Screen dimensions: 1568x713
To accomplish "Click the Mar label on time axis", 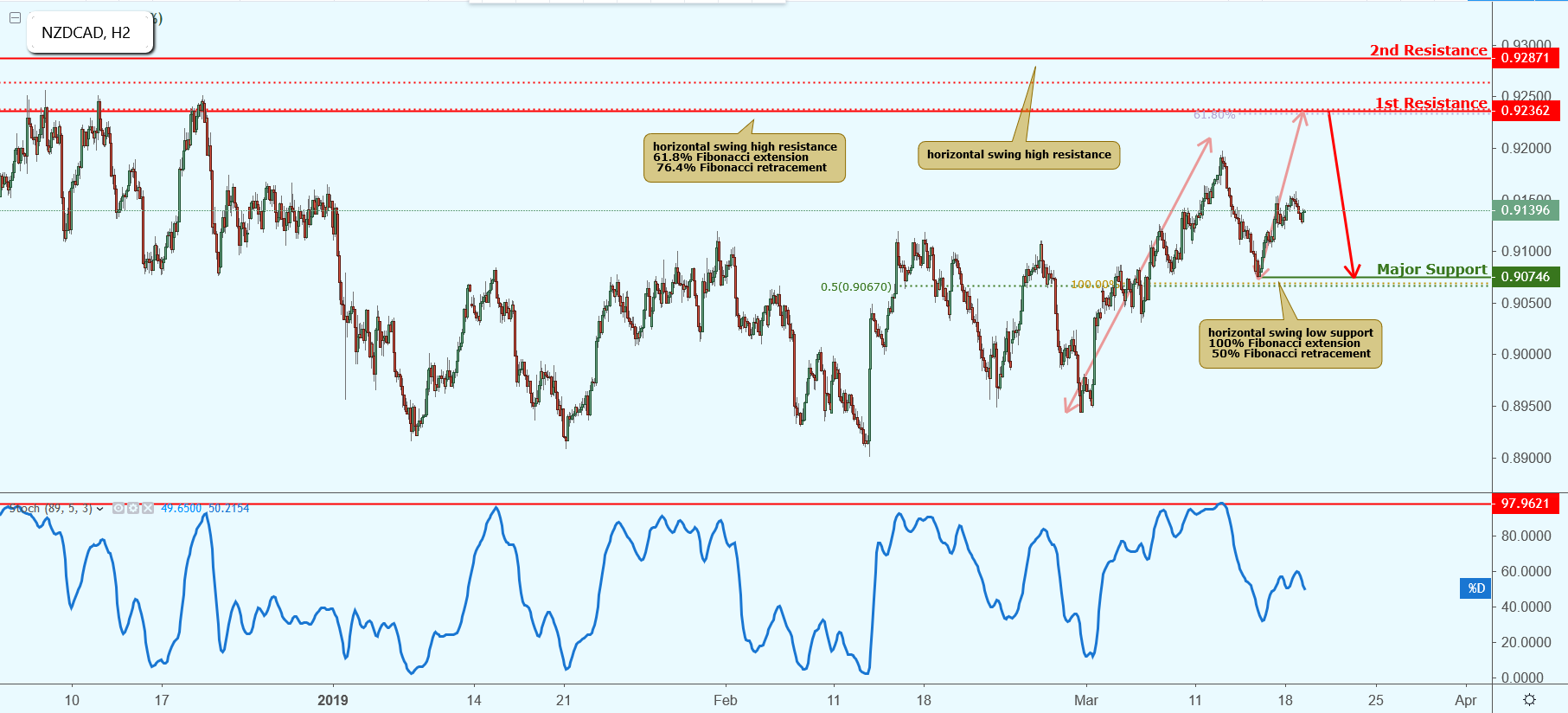I will (1086, 701).
